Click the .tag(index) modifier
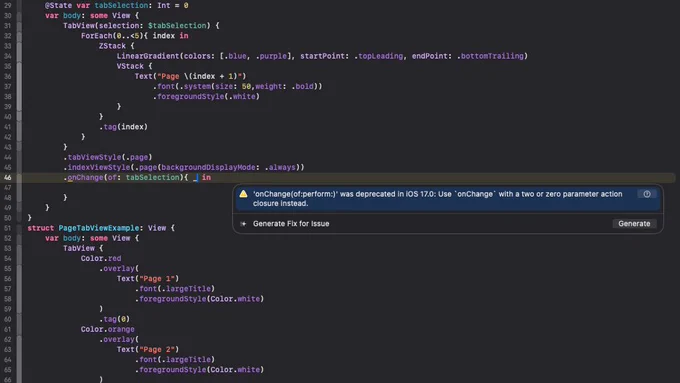 point(124,127)
